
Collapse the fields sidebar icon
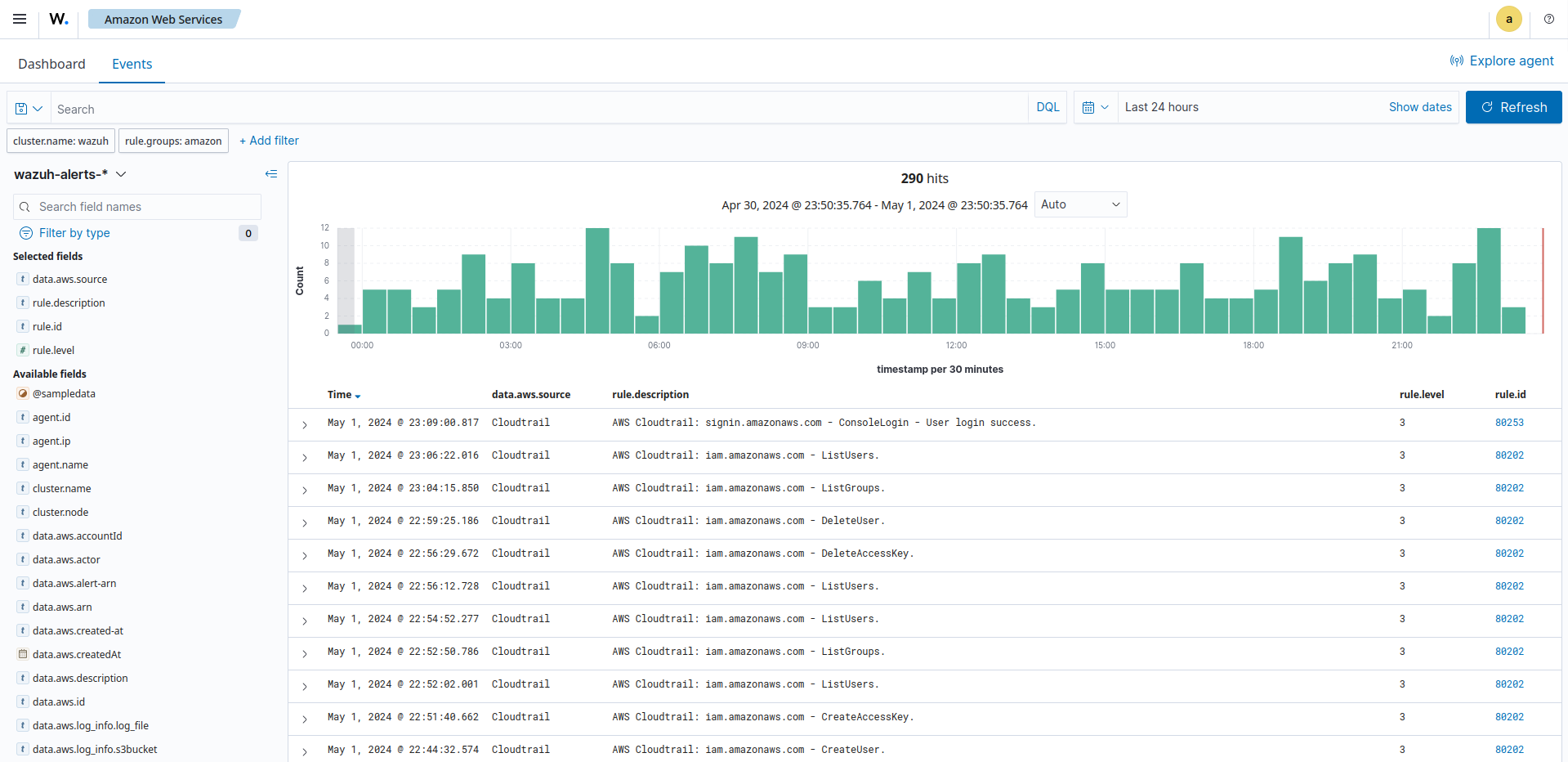[x=271, y=174]
